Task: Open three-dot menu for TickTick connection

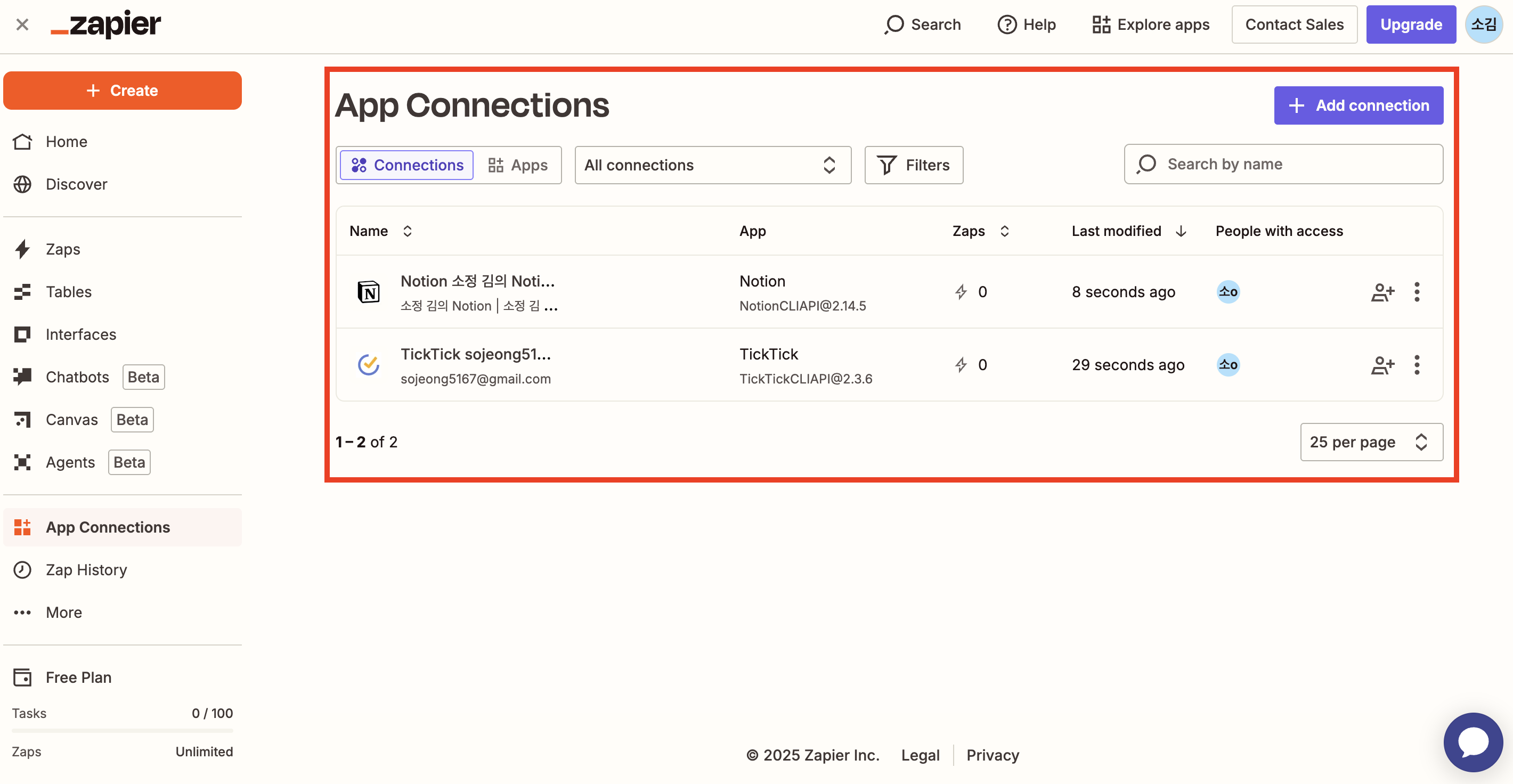Action: 1417,365
